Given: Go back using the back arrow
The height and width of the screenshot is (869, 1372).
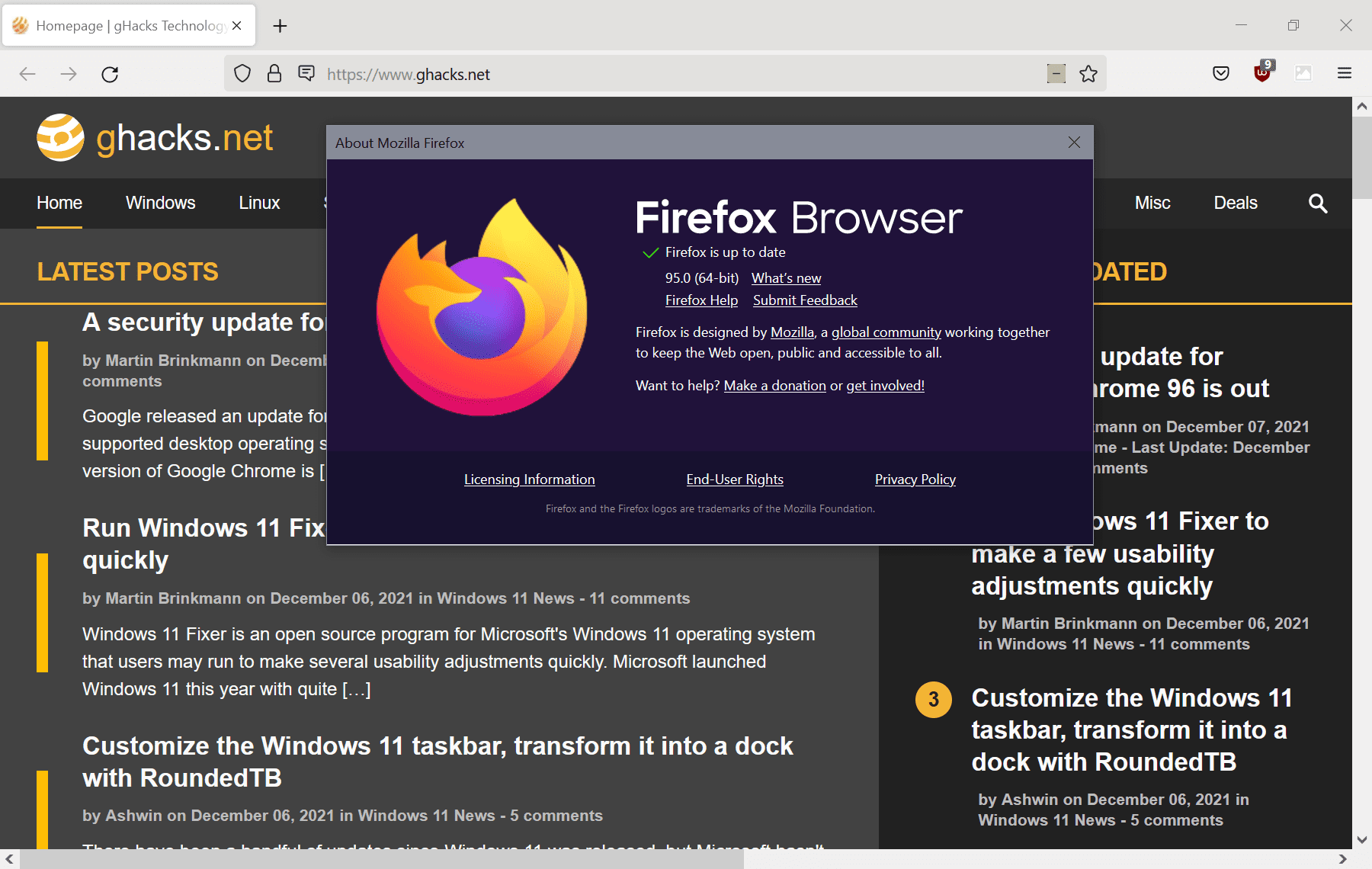Looking at the screenshot, I should click(x=27, y=74).
